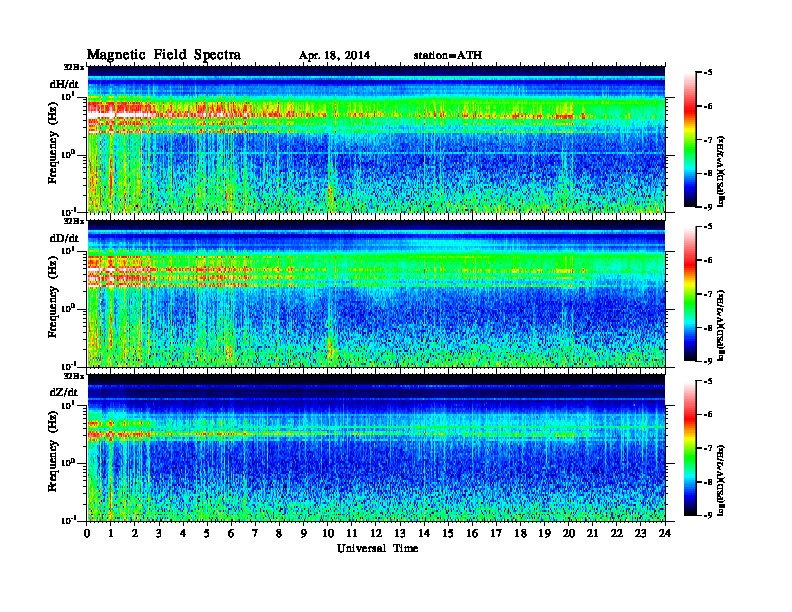The height and width of the screenshot is (612, 792).
Task: Click the "-9" tick on the dZ/dt color bar
Action: point(708,515)
